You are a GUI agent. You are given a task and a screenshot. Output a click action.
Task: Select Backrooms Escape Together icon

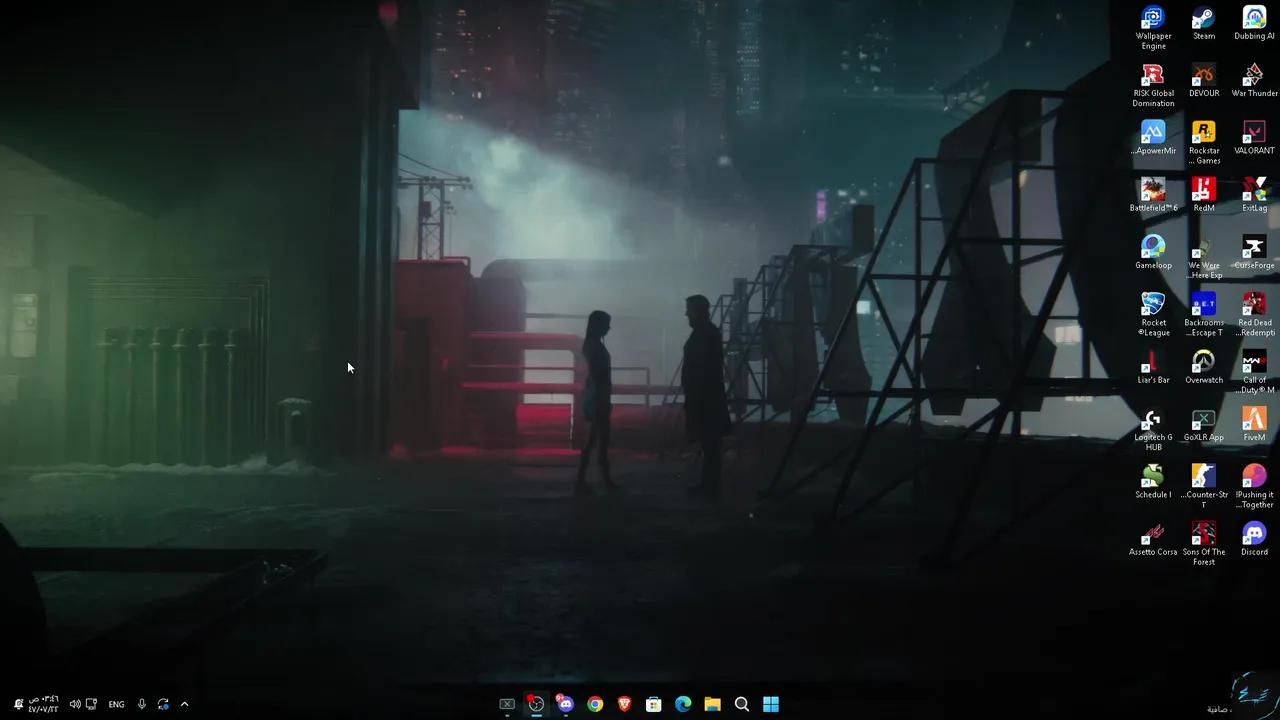(x=1204, y=315)
